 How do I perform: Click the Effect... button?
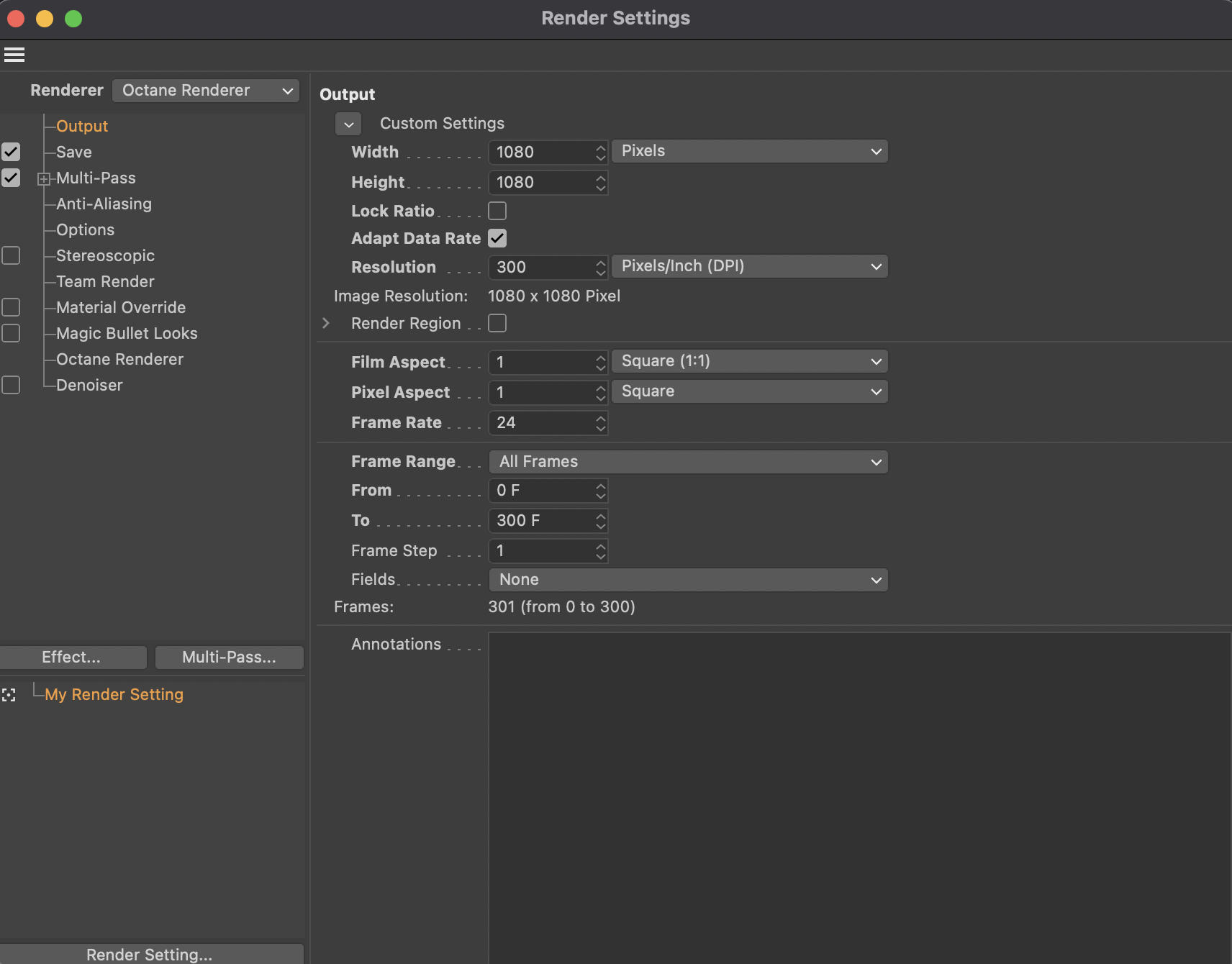(x=72, y=658)
